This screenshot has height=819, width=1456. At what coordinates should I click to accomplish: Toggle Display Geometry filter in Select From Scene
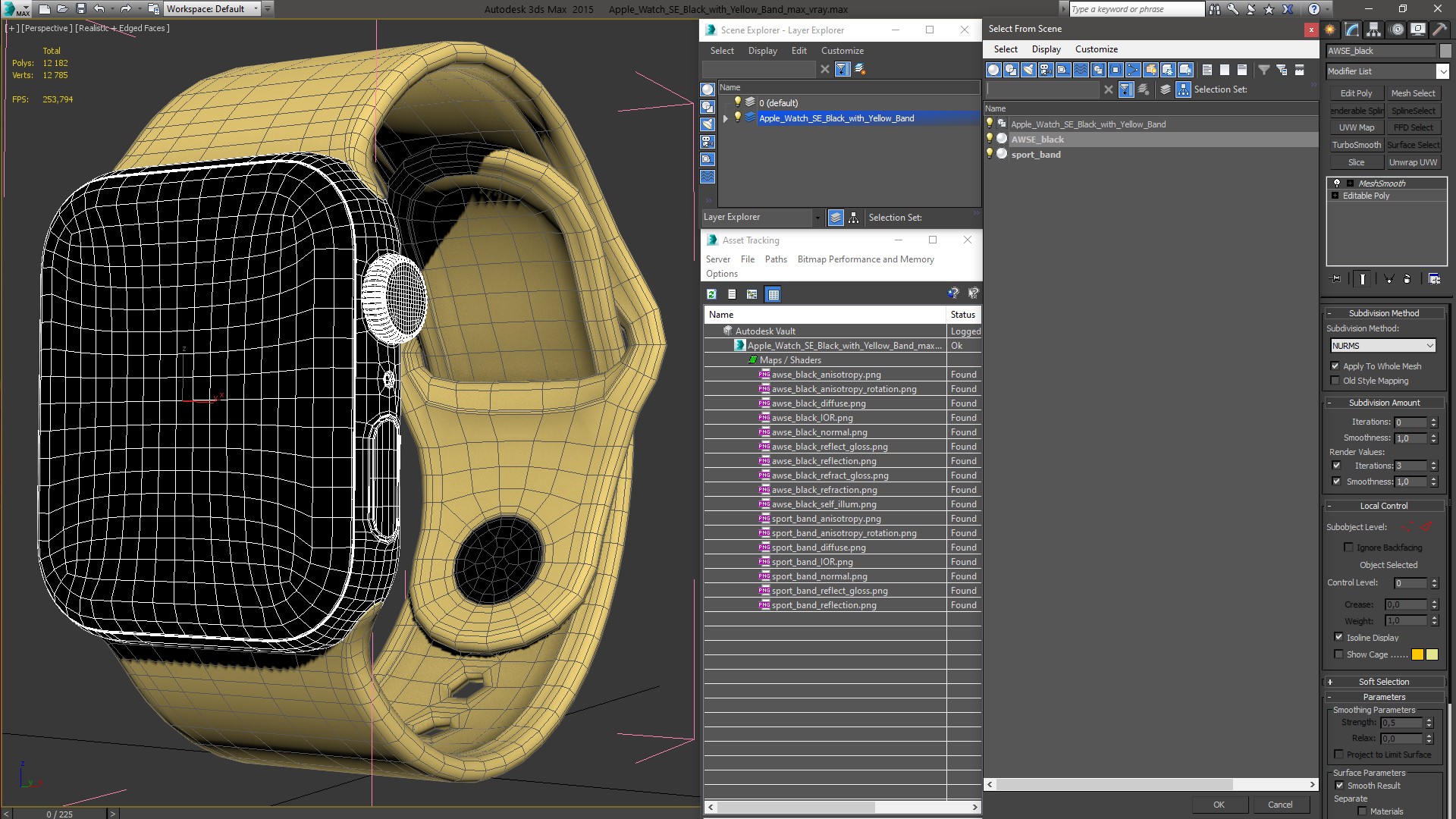click(993, 70)
